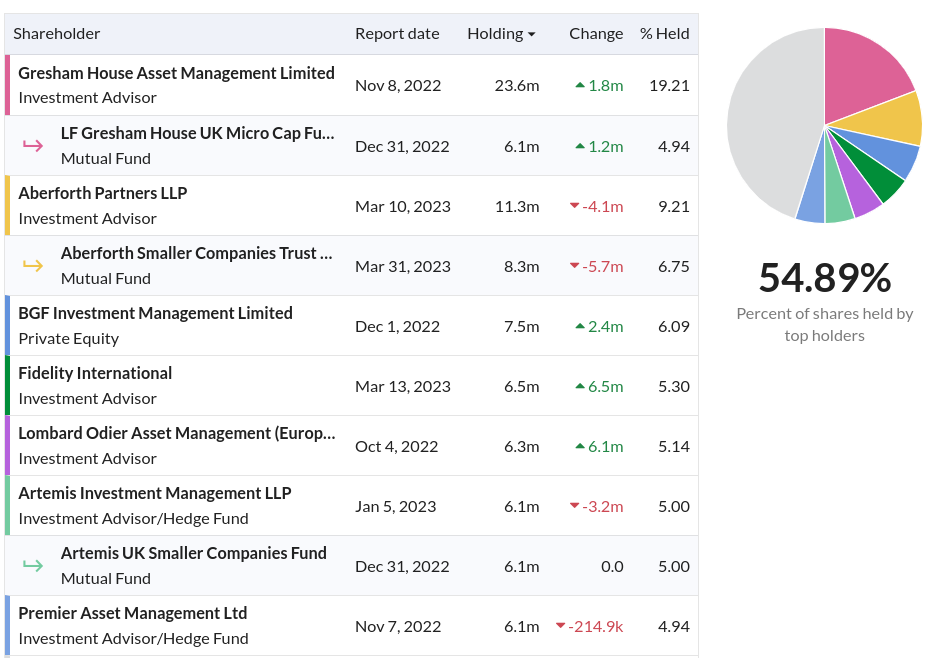The width and height of the screenshot is (934, 658).
Task: Click the 7.5m holding value
Action: click(x=522, y=326)
